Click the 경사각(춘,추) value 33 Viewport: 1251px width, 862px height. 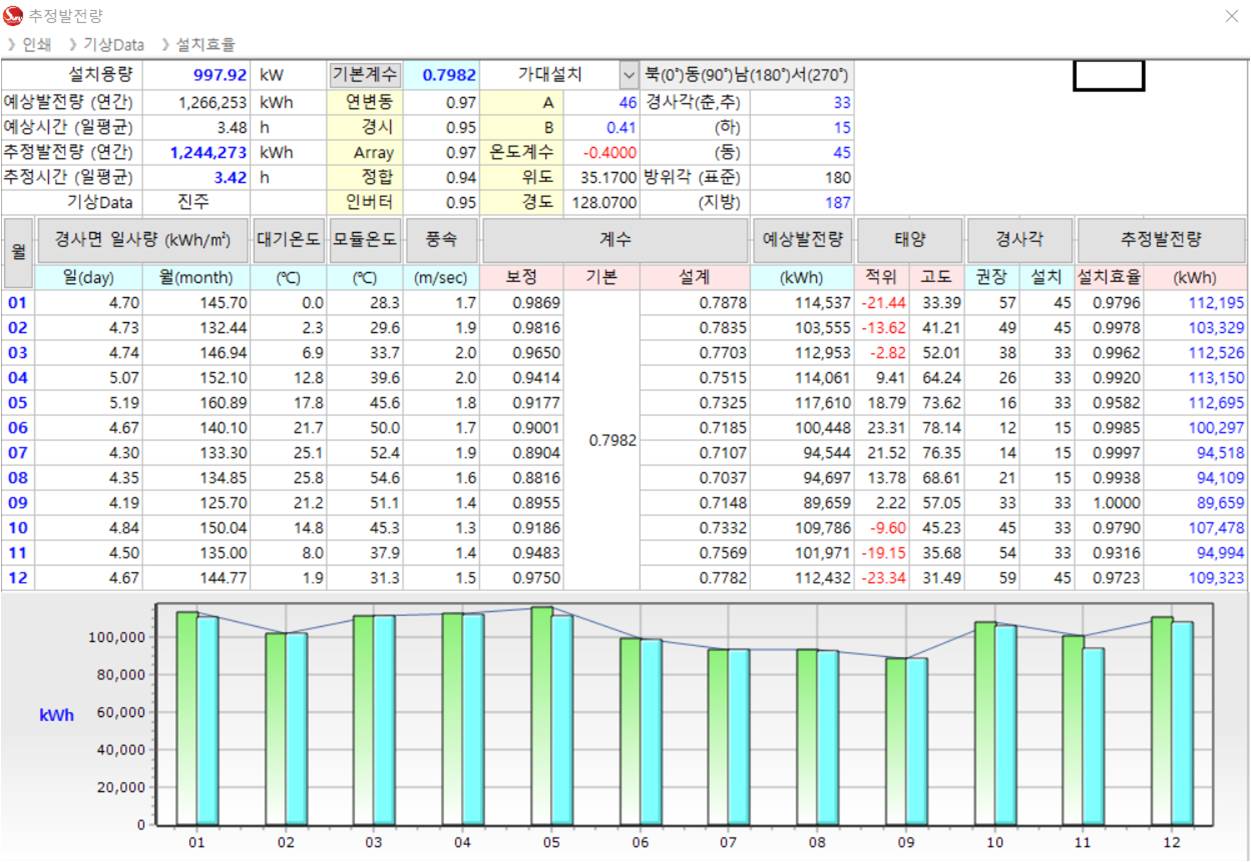(802, 103)
